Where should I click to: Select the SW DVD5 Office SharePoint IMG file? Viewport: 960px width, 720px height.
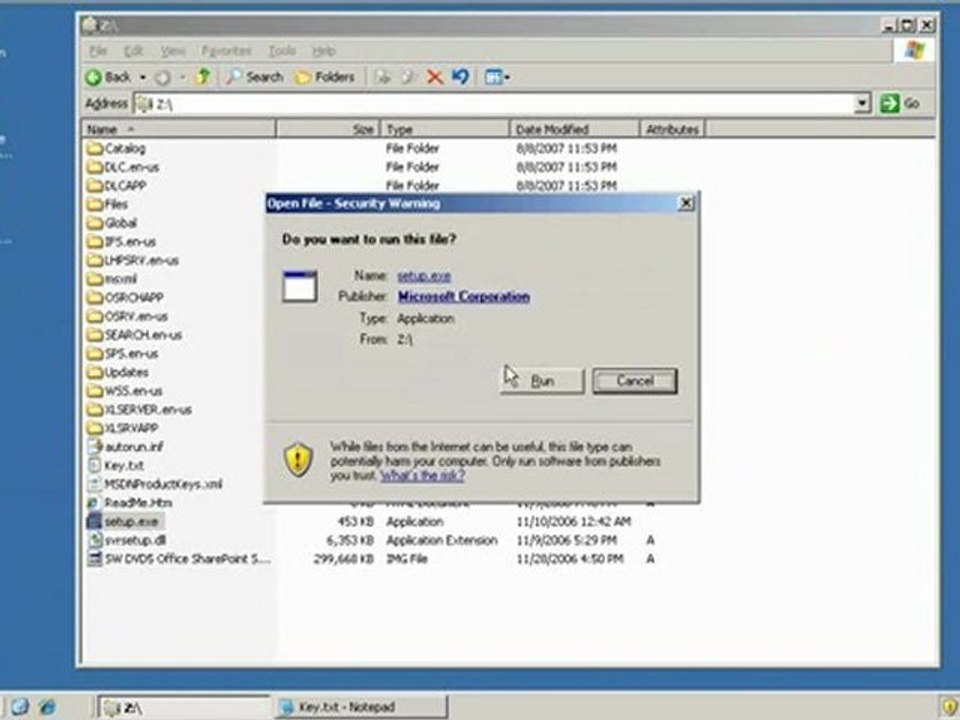[x=179, y=559]
